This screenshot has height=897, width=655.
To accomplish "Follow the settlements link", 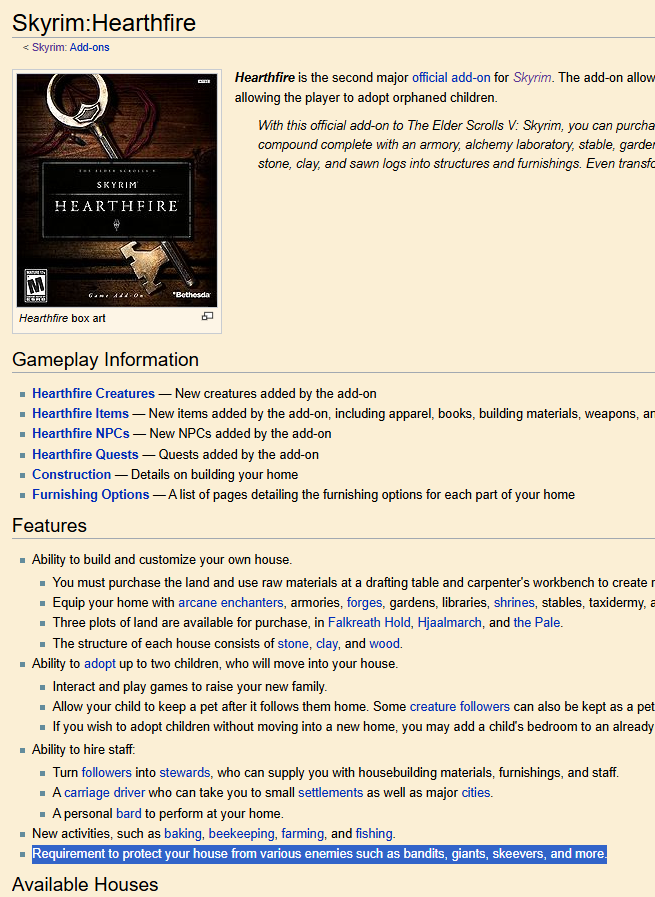I will tap(331, 792).
